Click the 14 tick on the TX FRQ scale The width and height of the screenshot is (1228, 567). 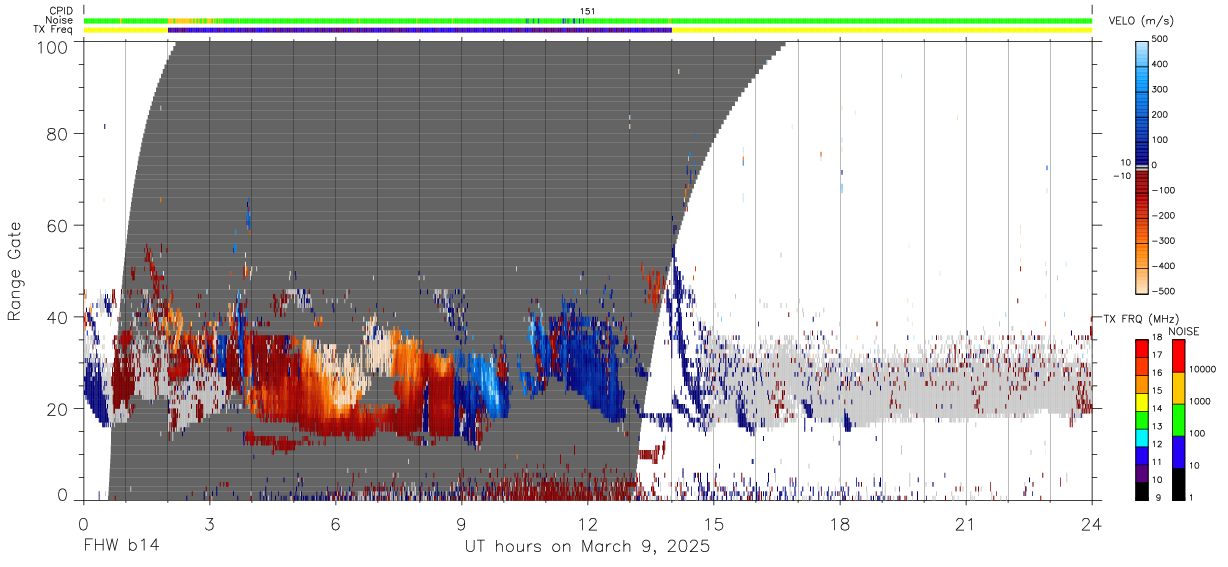(1158, 410)
